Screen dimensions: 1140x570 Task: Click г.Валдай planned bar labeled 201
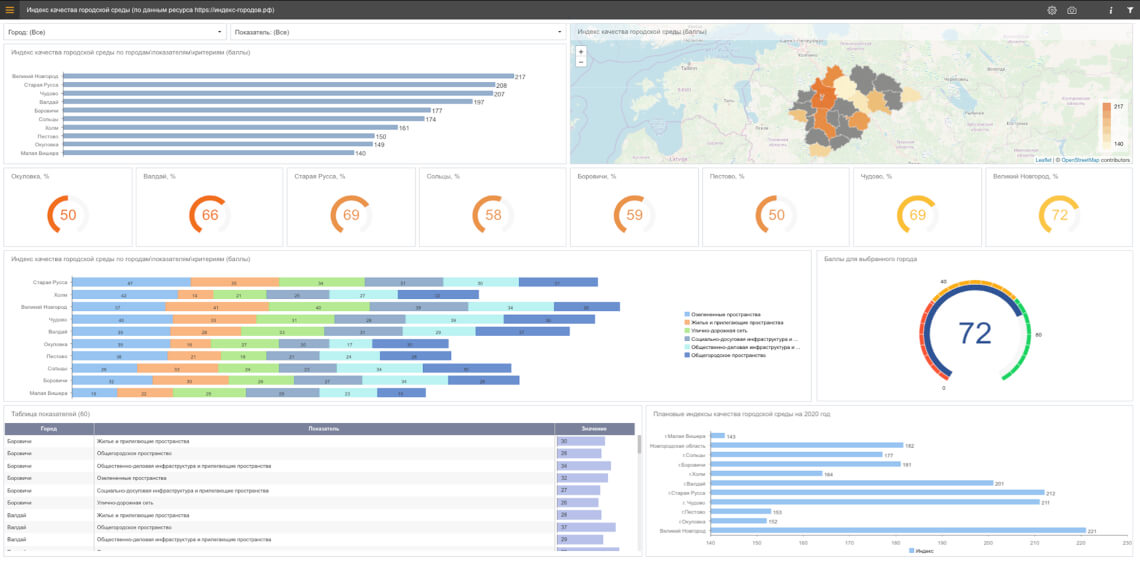tap(851, 483)
